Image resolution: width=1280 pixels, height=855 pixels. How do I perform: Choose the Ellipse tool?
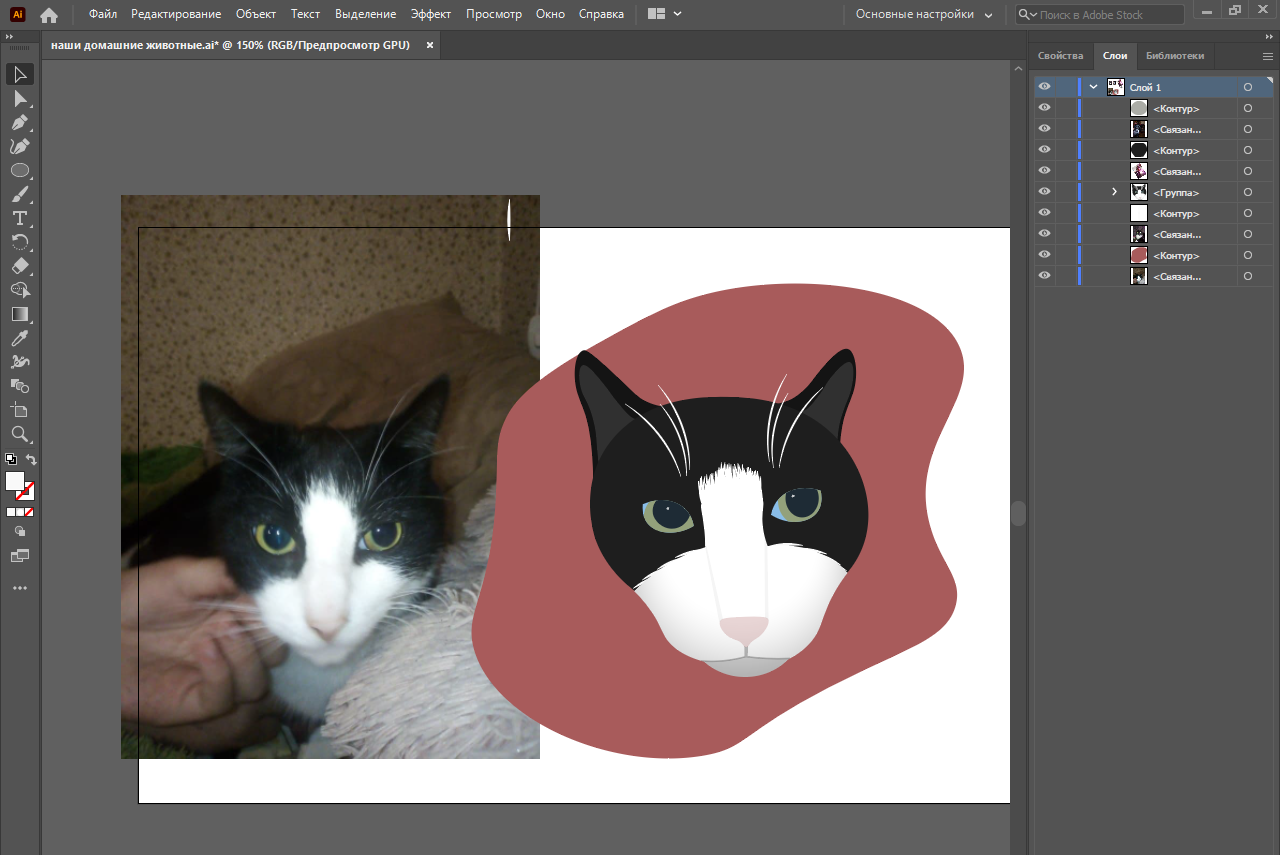pyautogui.click(x=20, y=170)
